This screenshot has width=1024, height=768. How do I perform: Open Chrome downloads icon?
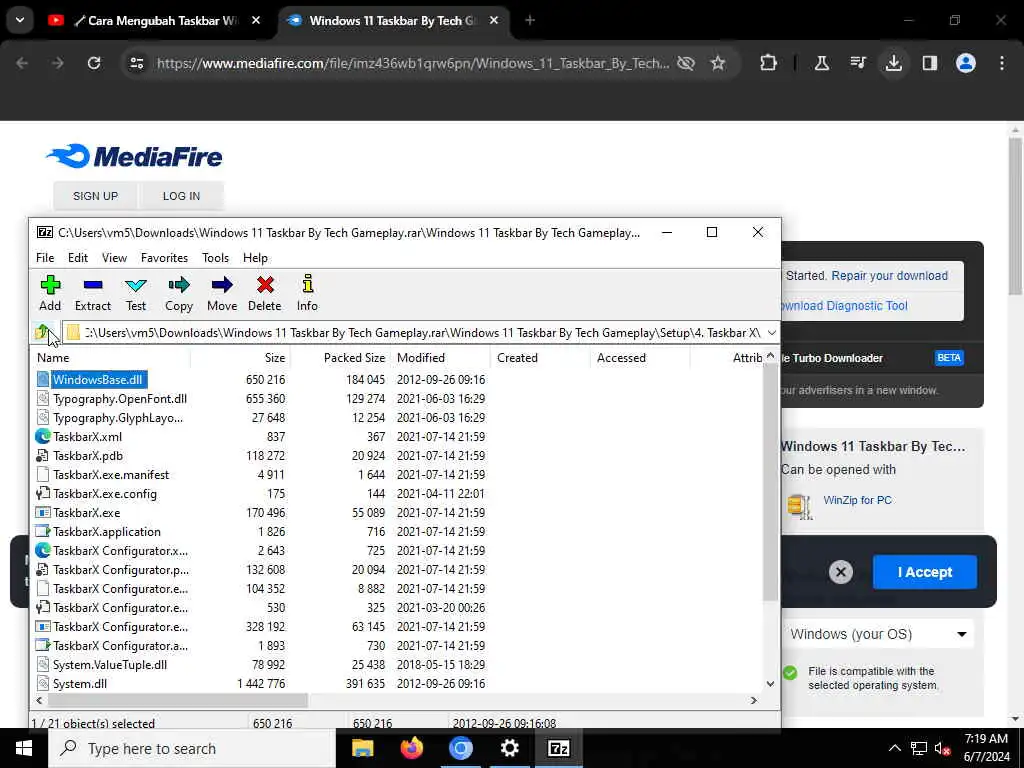click(x=893, y=63)
